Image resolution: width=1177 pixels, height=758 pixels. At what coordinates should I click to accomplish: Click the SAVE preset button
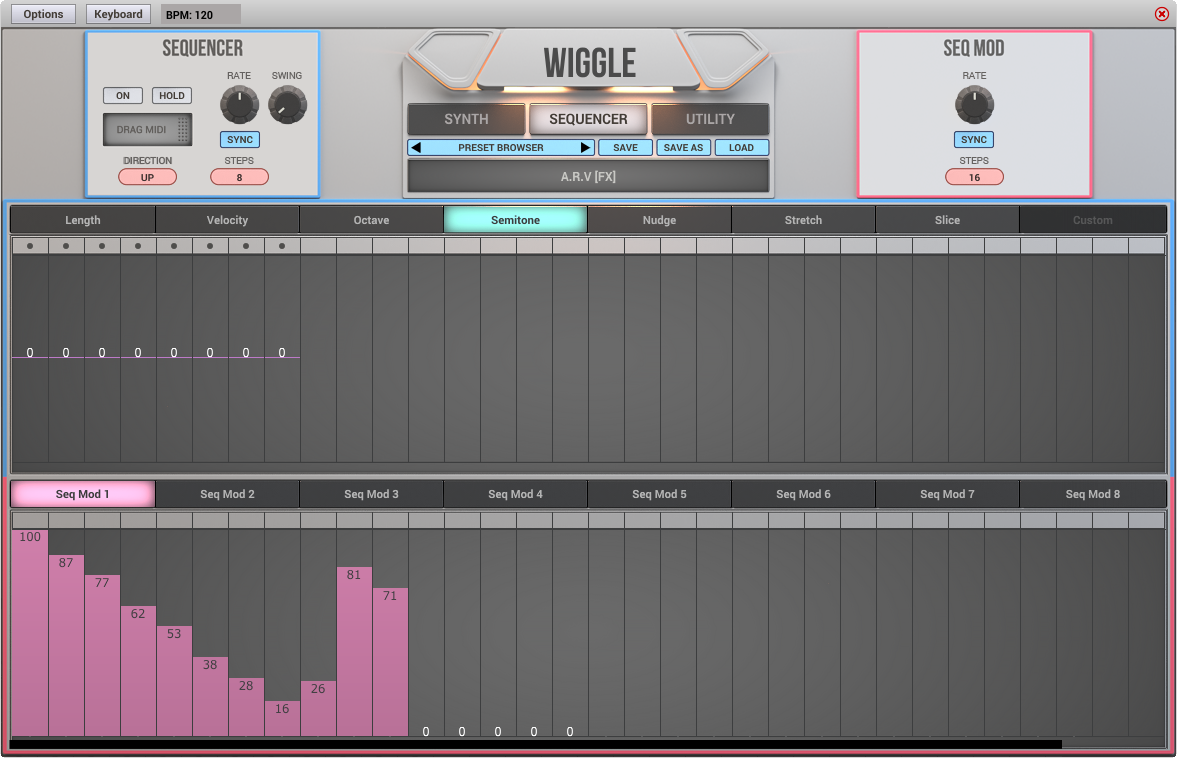click(x=625, y=148)
